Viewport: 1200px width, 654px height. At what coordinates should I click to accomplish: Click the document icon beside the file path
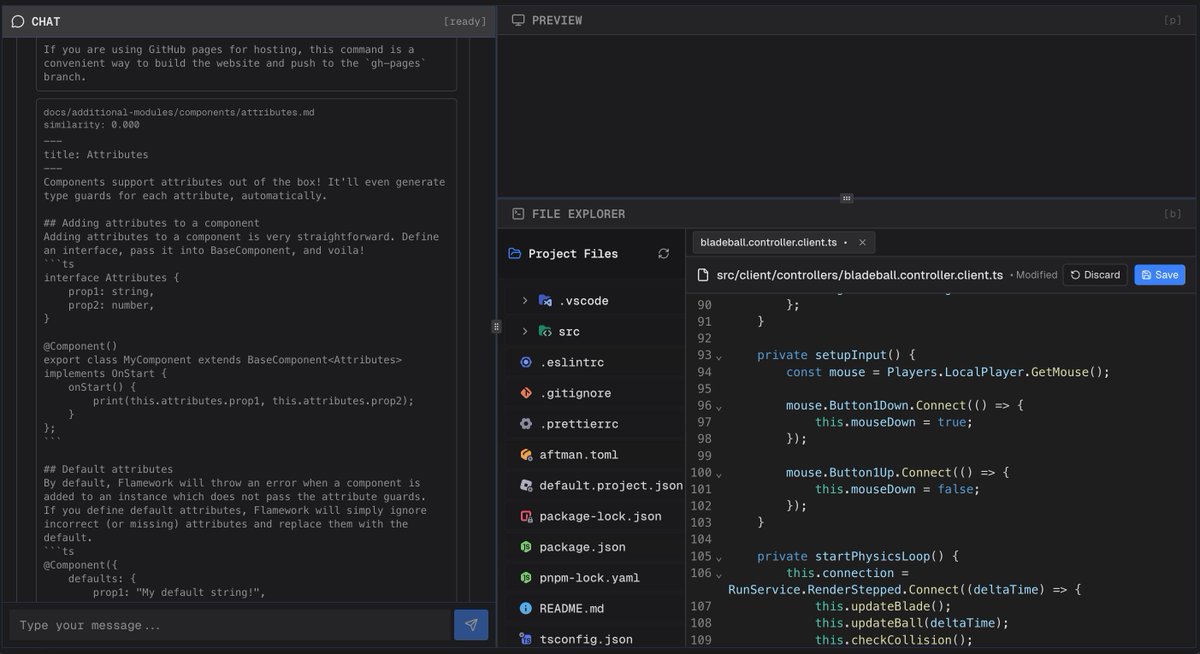click(703, 275)
